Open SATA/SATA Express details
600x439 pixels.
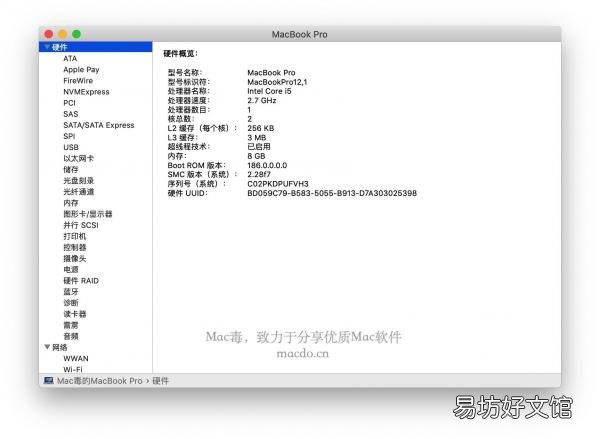(x=99, y=125)
